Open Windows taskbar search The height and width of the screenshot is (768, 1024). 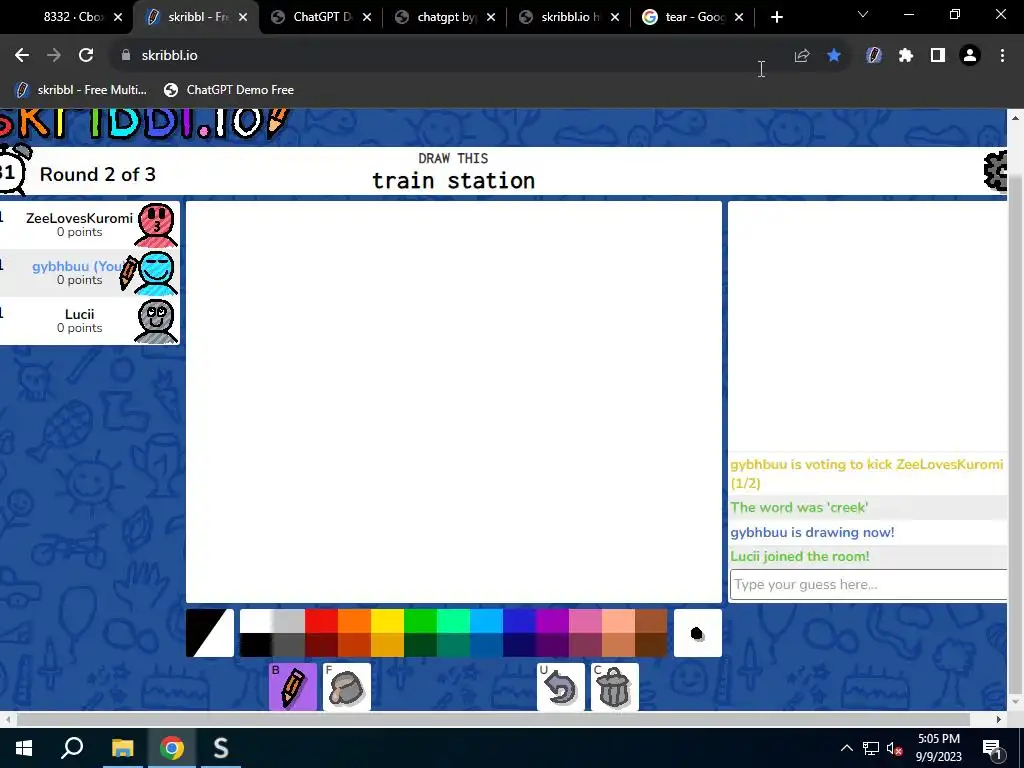72,748
